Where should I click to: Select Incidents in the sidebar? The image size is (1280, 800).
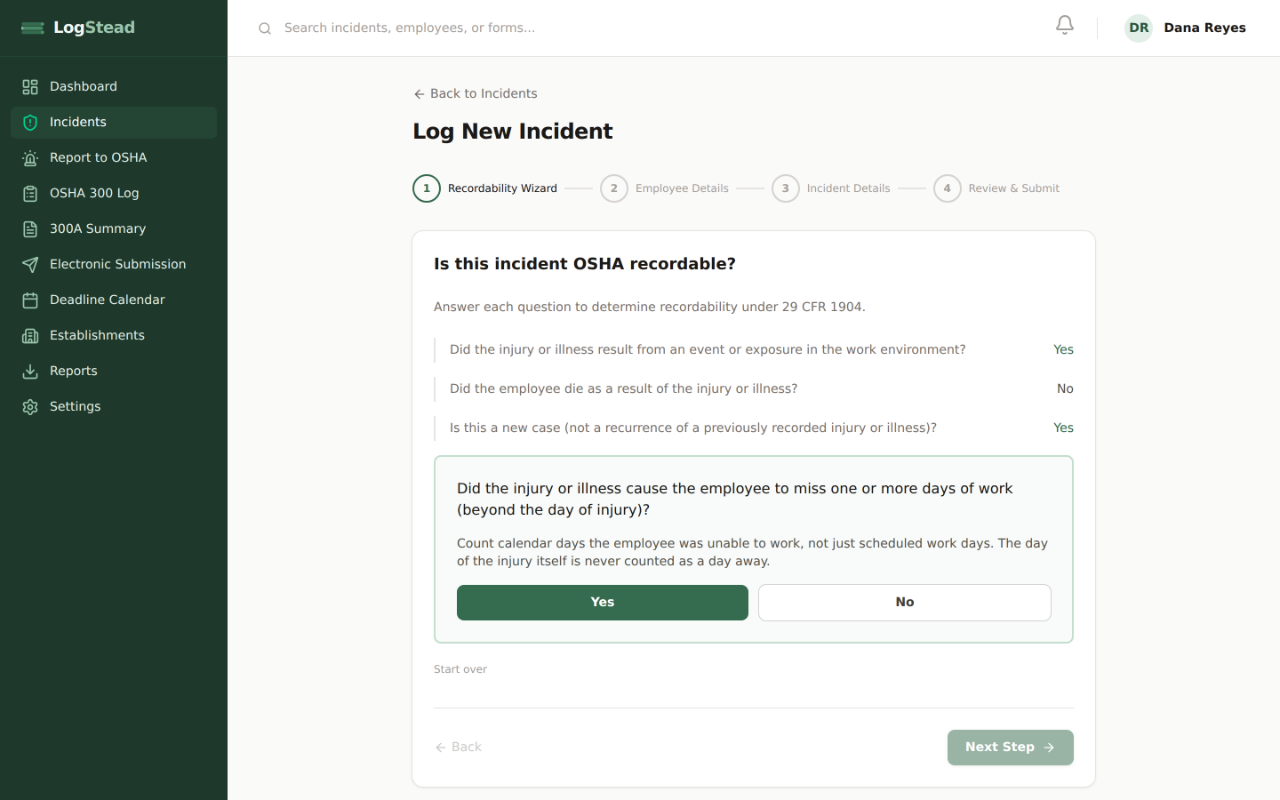[x=114, y=122]
